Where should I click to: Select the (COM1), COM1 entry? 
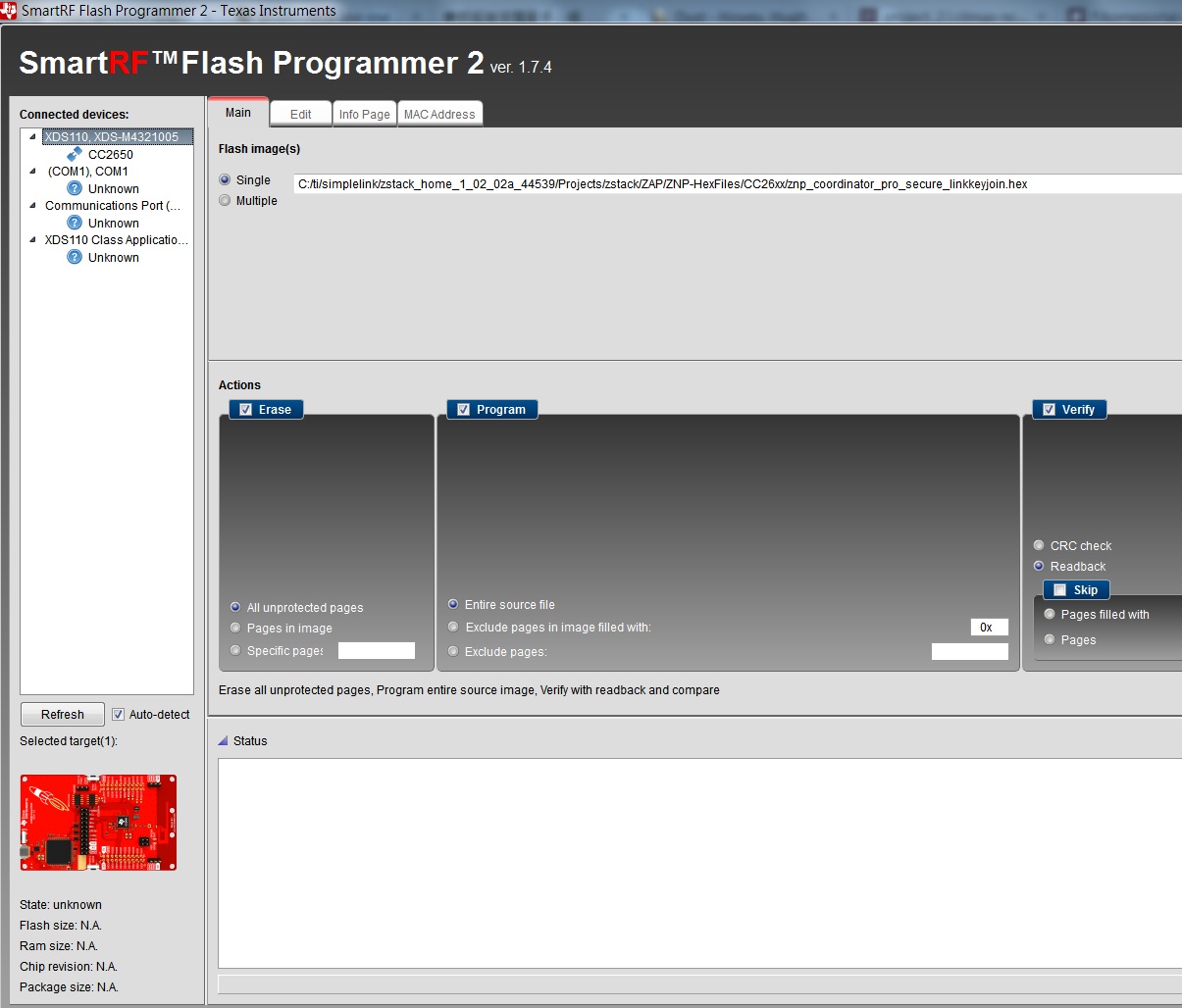[88, 171]
